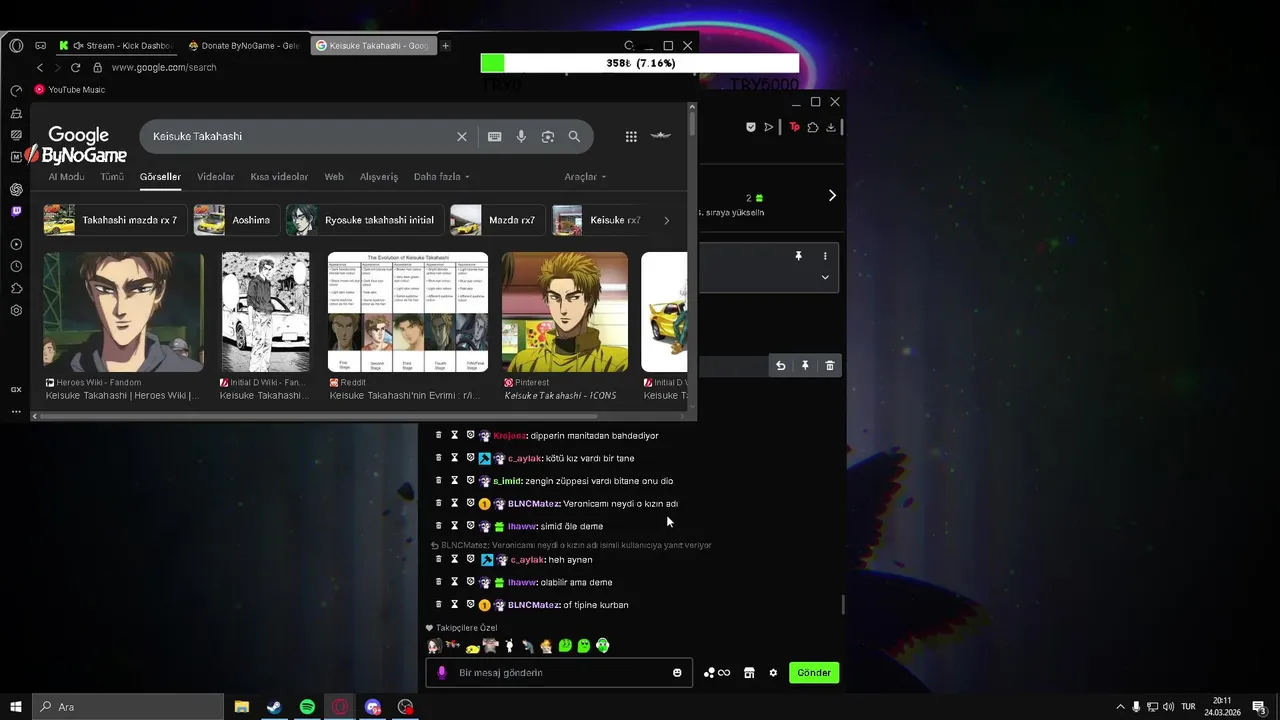Image resolution: width=1280 pixels, height=720 pixels.
Task: Start voice search with the microphone
Action: point(521,136)
